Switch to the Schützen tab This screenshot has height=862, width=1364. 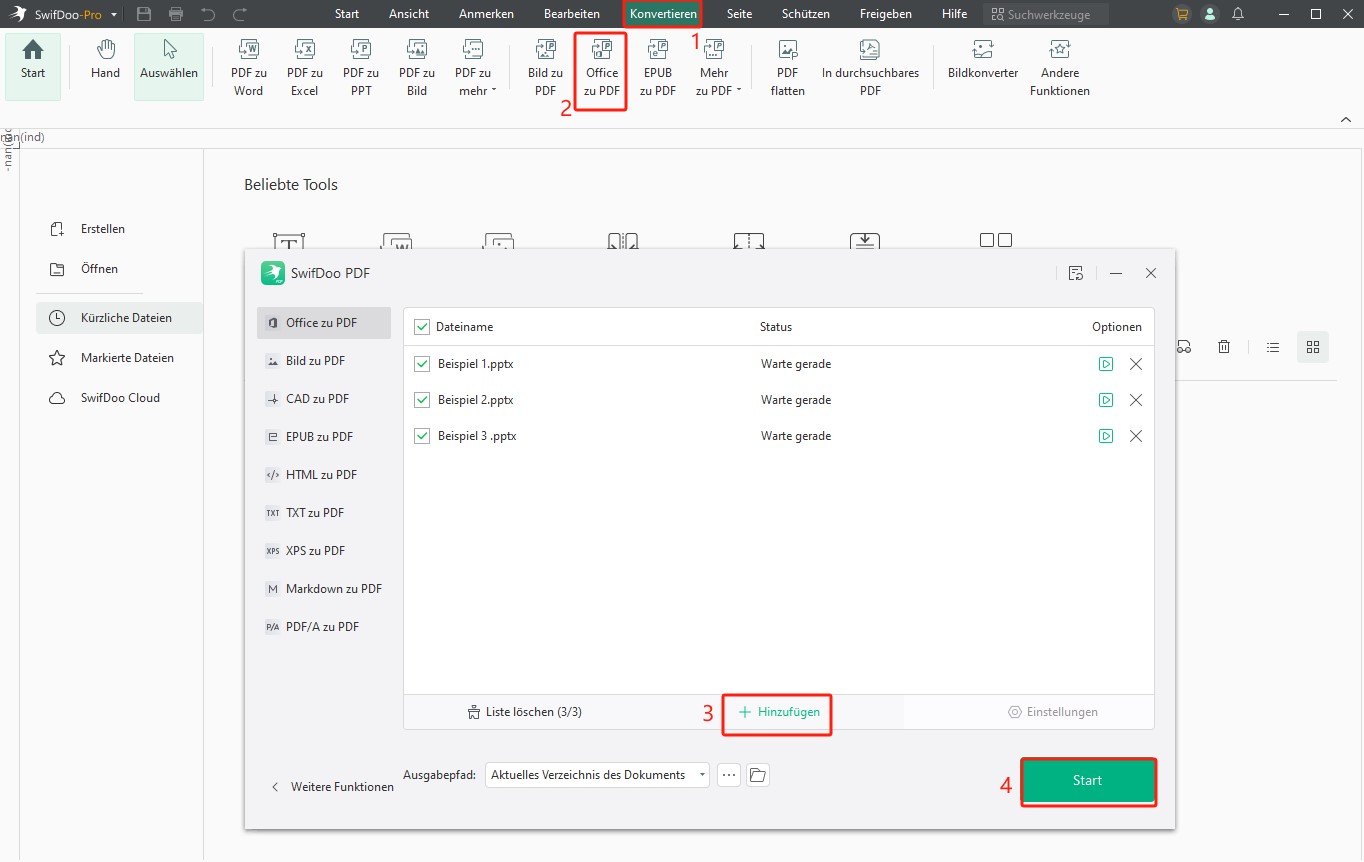tap(805, 14)
